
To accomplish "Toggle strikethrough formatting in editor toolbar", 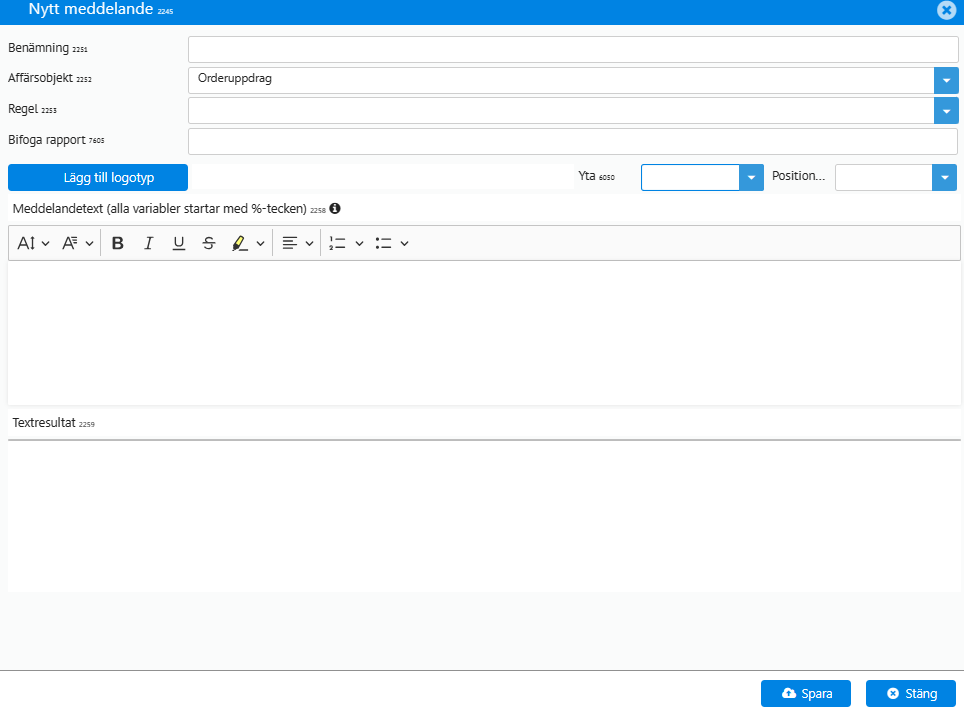I will click(x=209, y=243).
